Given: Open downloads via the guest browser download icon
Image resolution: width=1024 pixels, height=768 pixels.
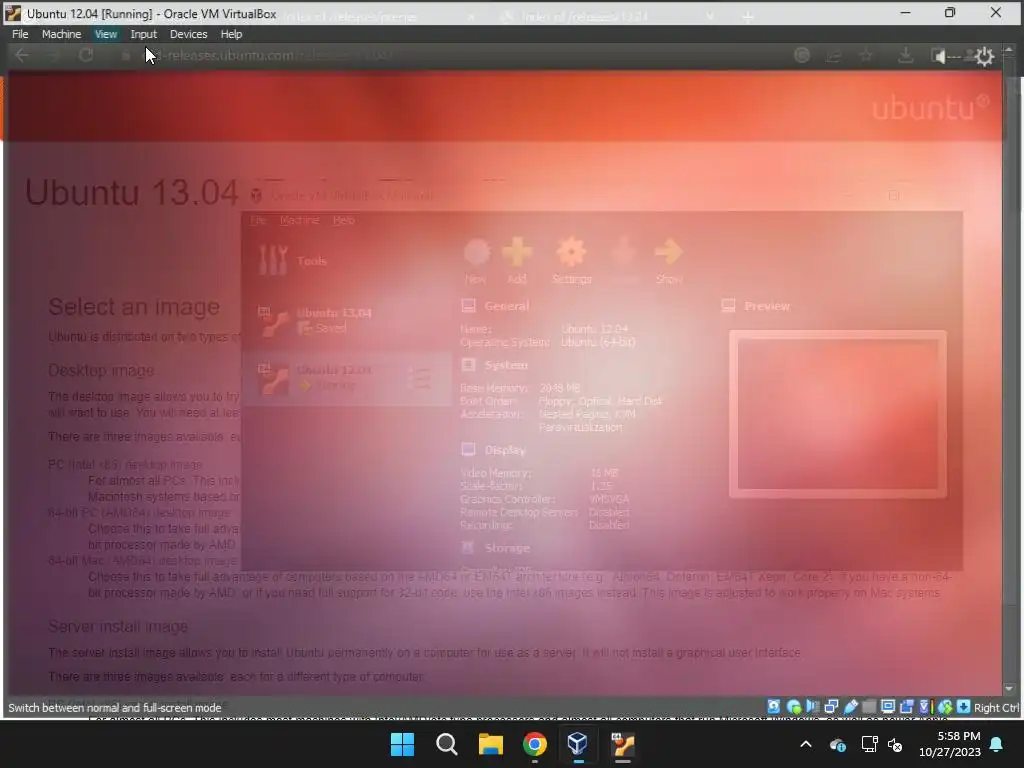Looking at the screenshot, I should pos(905,56).
